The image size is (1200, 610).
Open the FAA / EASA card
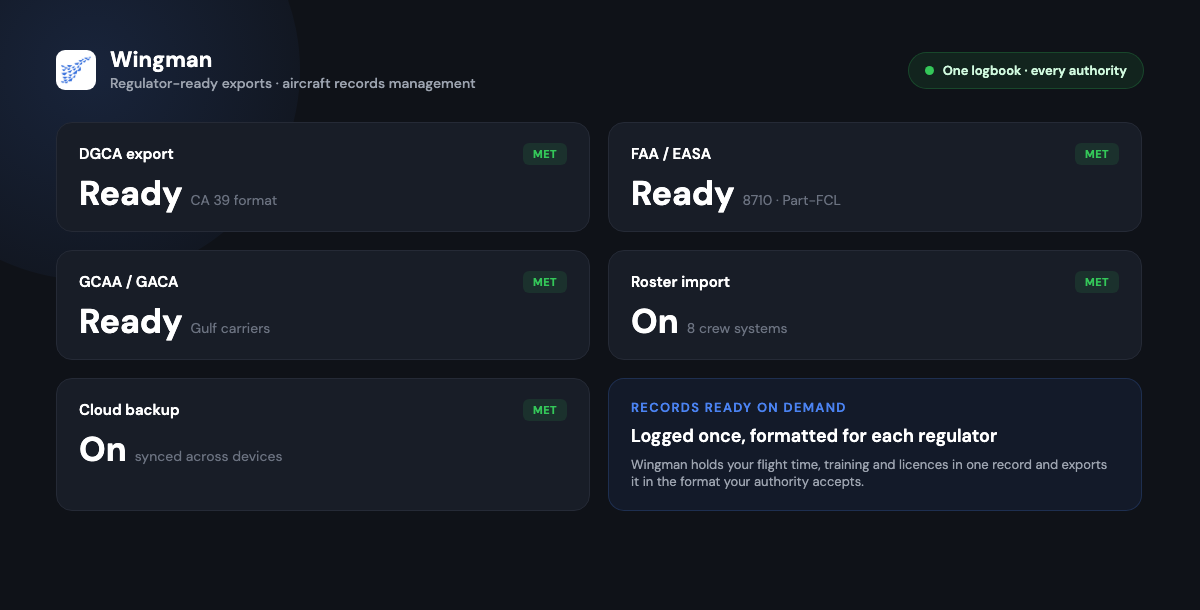(x=875, y=177)
